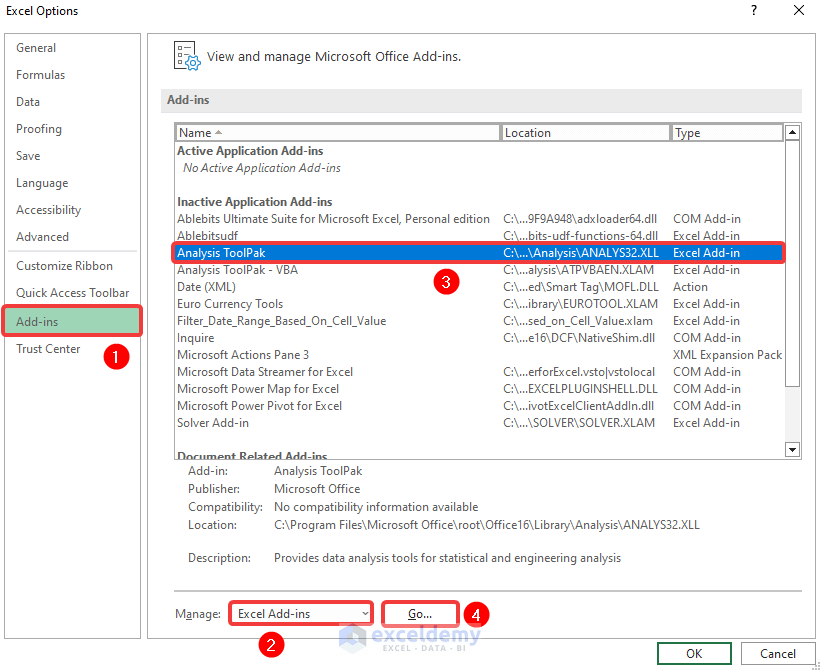Select the Save category
Viewport: 820px width, 670px height.
click(x=28, y=156)
